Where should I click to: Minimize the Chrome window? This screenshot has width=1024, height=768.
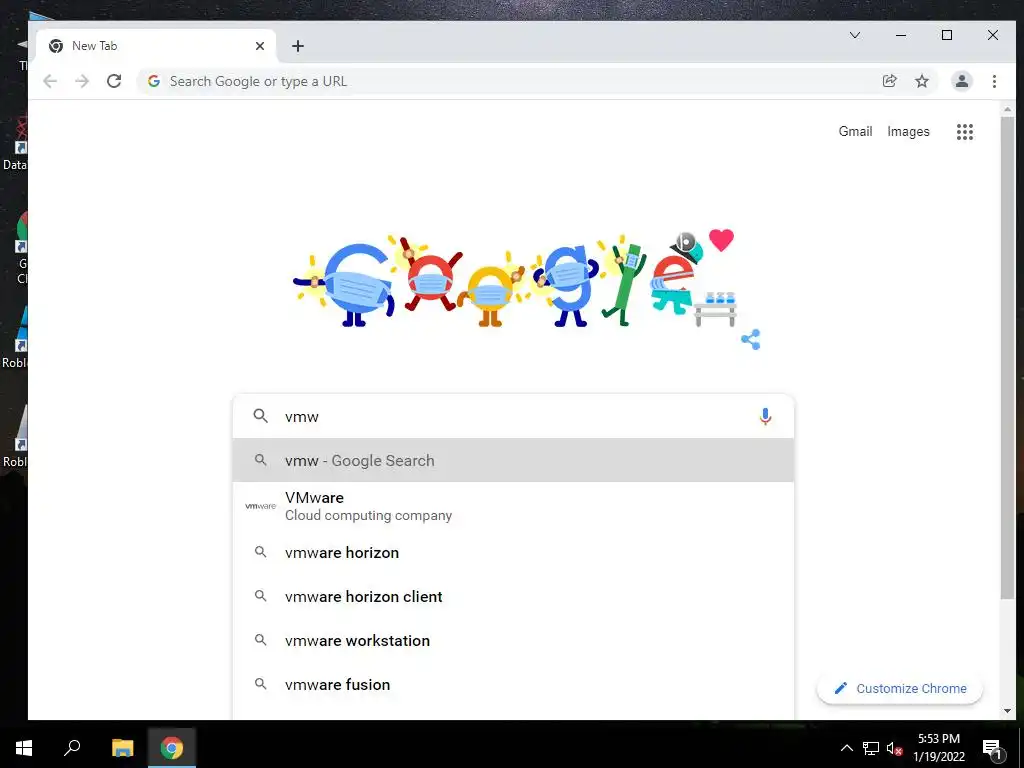(901, 35)
